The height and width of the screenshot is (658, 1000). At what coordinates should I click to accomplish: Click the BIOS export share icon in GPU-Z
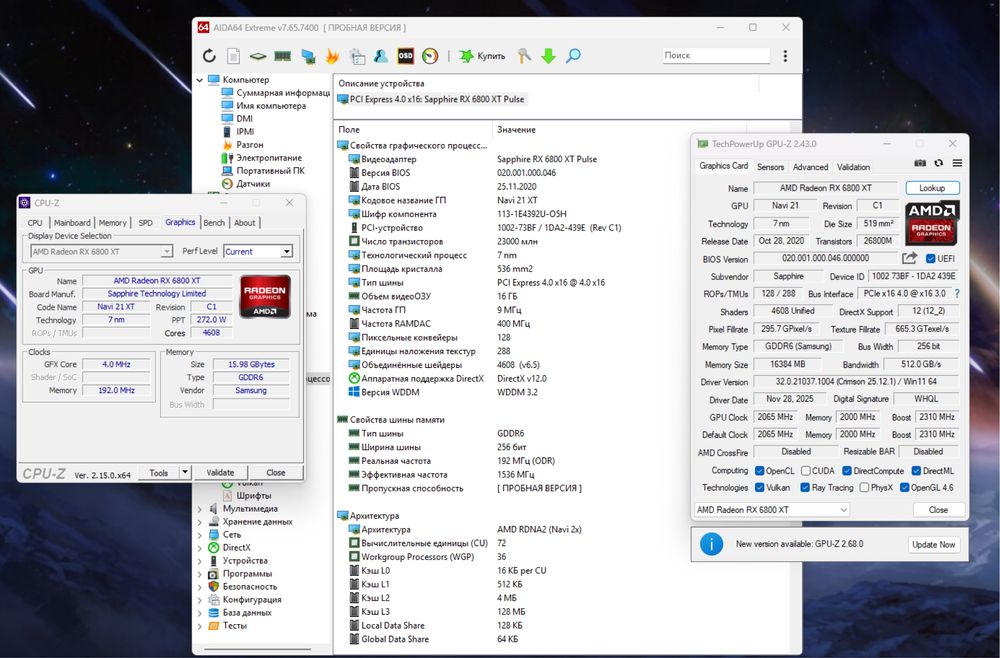(909, 259)
